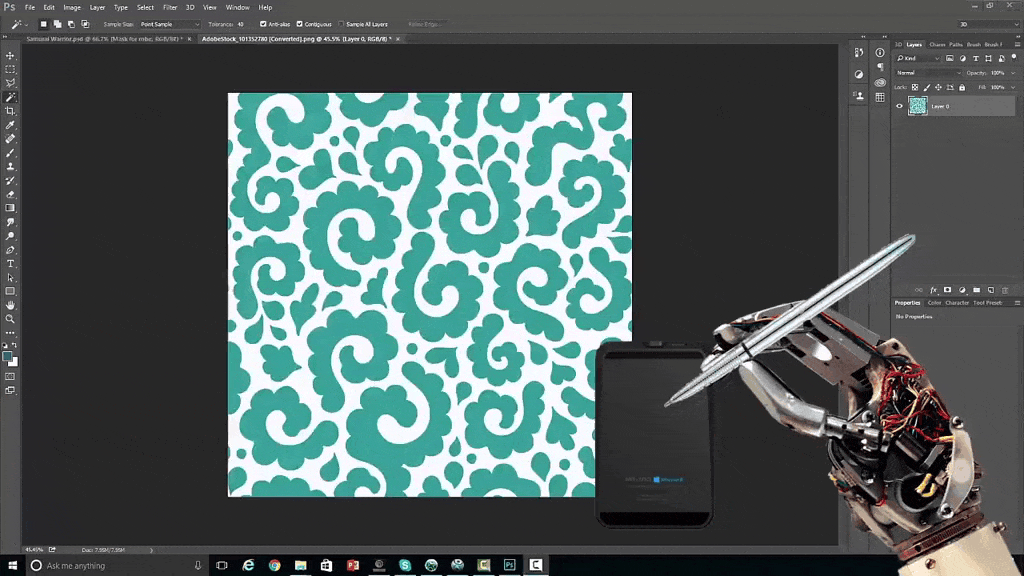The width and height of the screenshot is (1024, 576).
Task: Hide Layer 0 using eye icon
Action: tap(899, 106)
